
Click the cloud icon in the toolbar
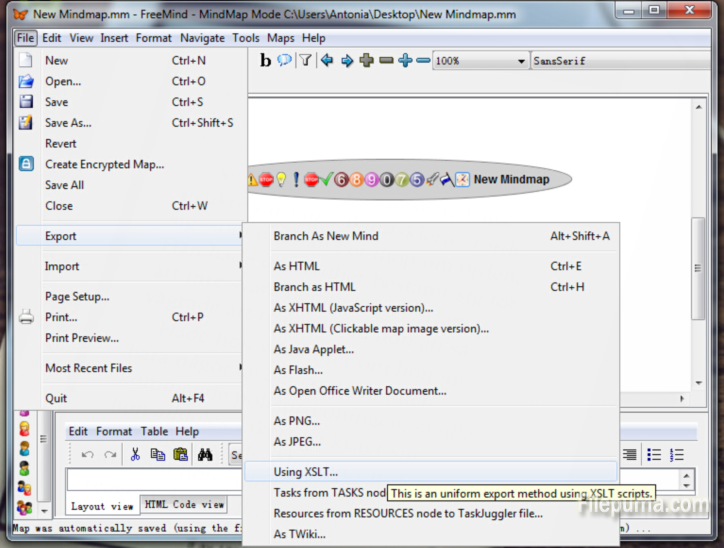point(285,60)
